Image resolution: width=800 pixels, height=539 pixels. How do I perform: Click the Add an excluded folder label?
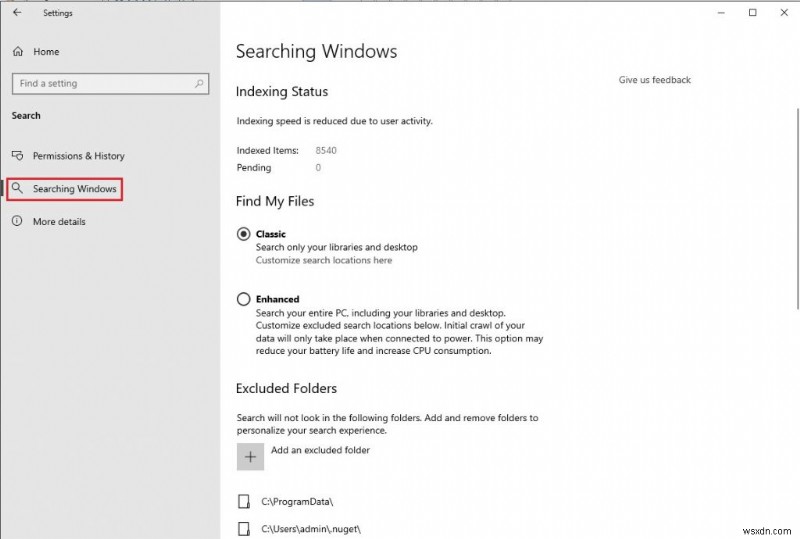320,450
